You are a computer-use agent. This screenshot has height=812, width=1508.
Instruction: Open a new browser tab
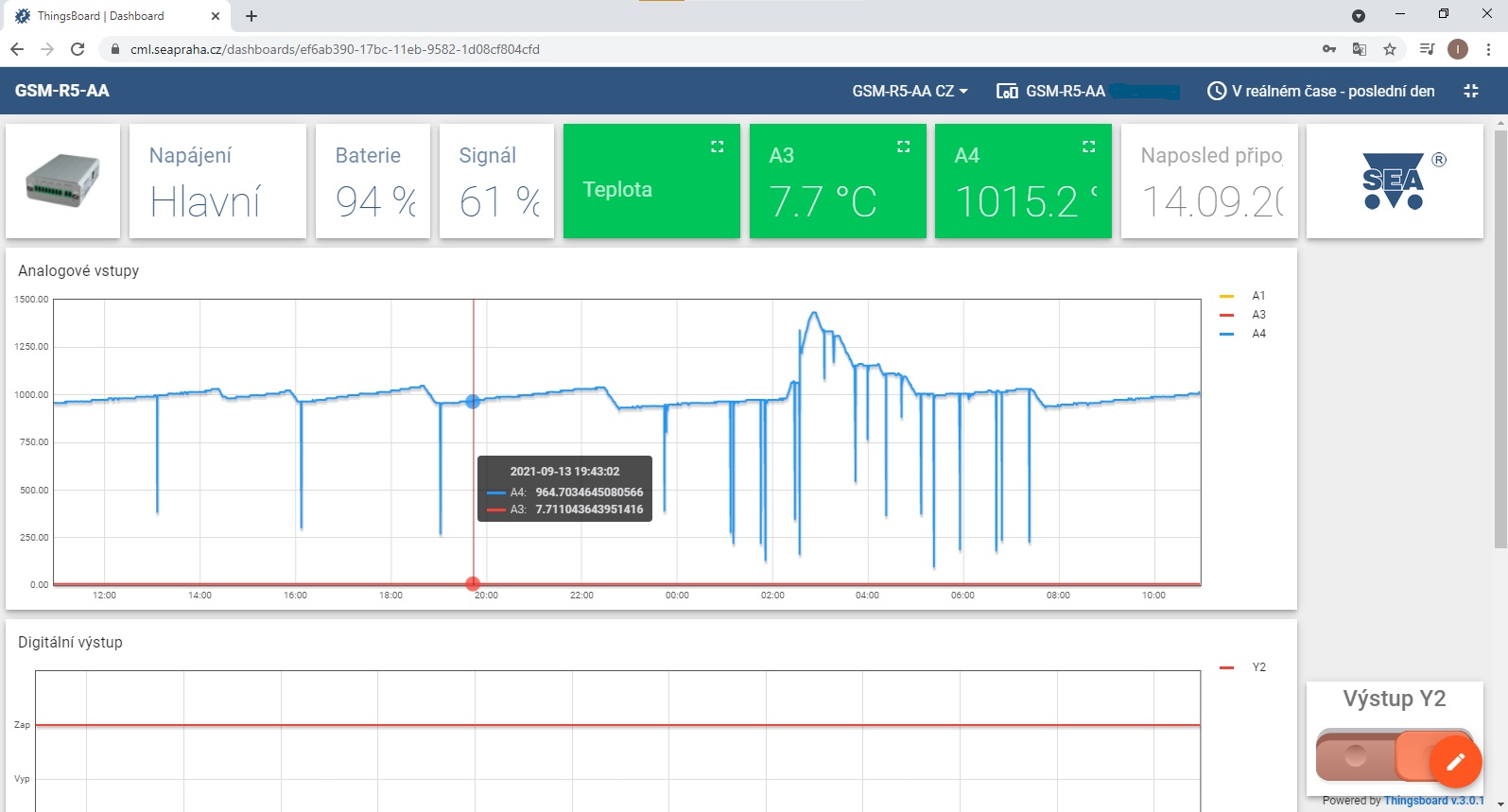(251, 16)
